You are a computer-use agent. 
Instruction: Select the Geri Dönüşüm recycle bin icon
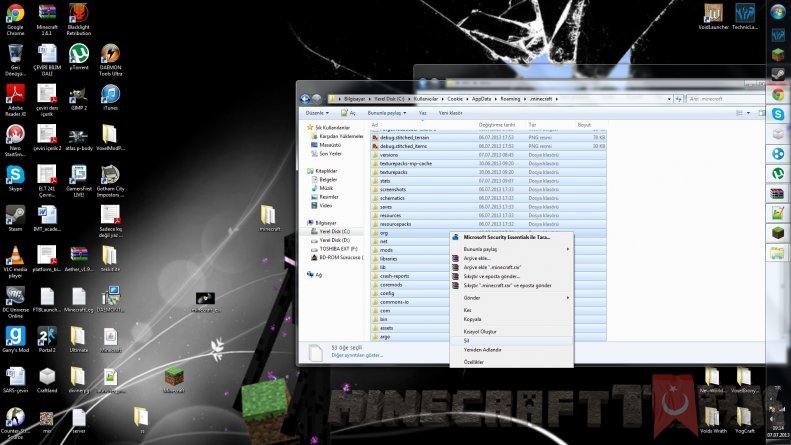(15, 60)
